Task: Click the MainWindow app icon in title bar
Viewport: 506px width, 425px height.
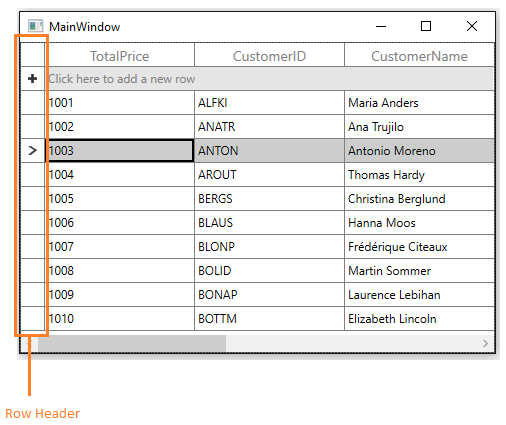Action: (35, 26)
